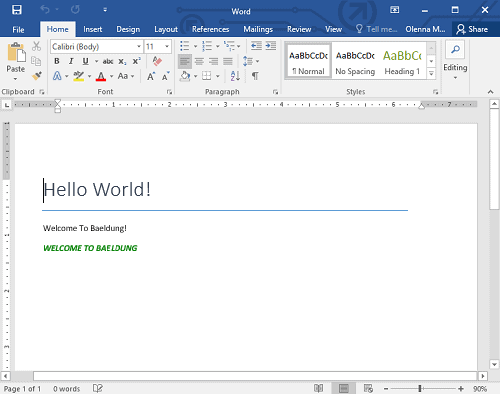Open the font size 11 dropdown
The image size is (500, 394).
(x=167, y=46)
